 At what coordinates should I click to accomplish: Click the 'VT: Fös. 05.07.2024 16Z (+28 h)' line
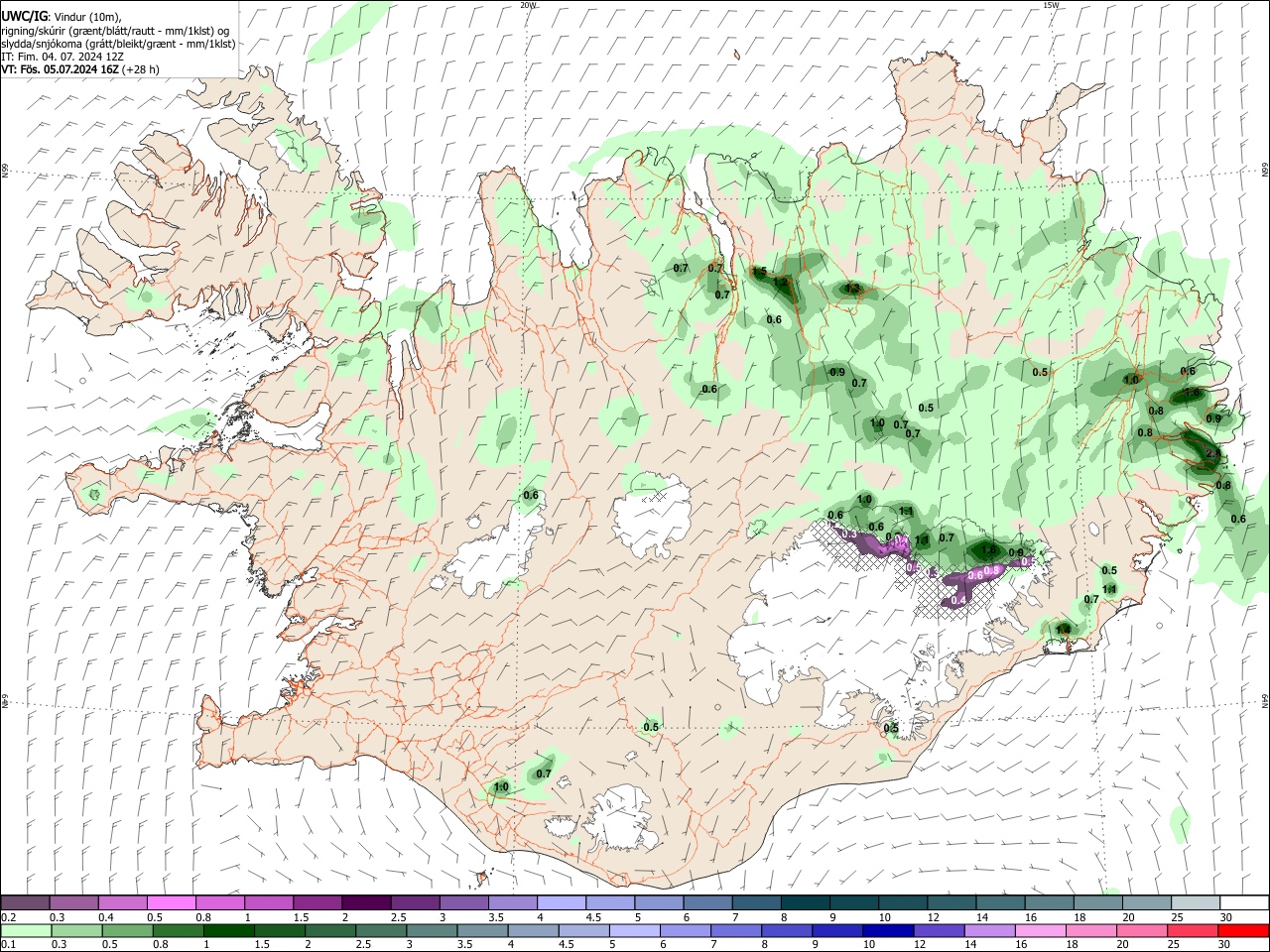(x=80, y=69)
